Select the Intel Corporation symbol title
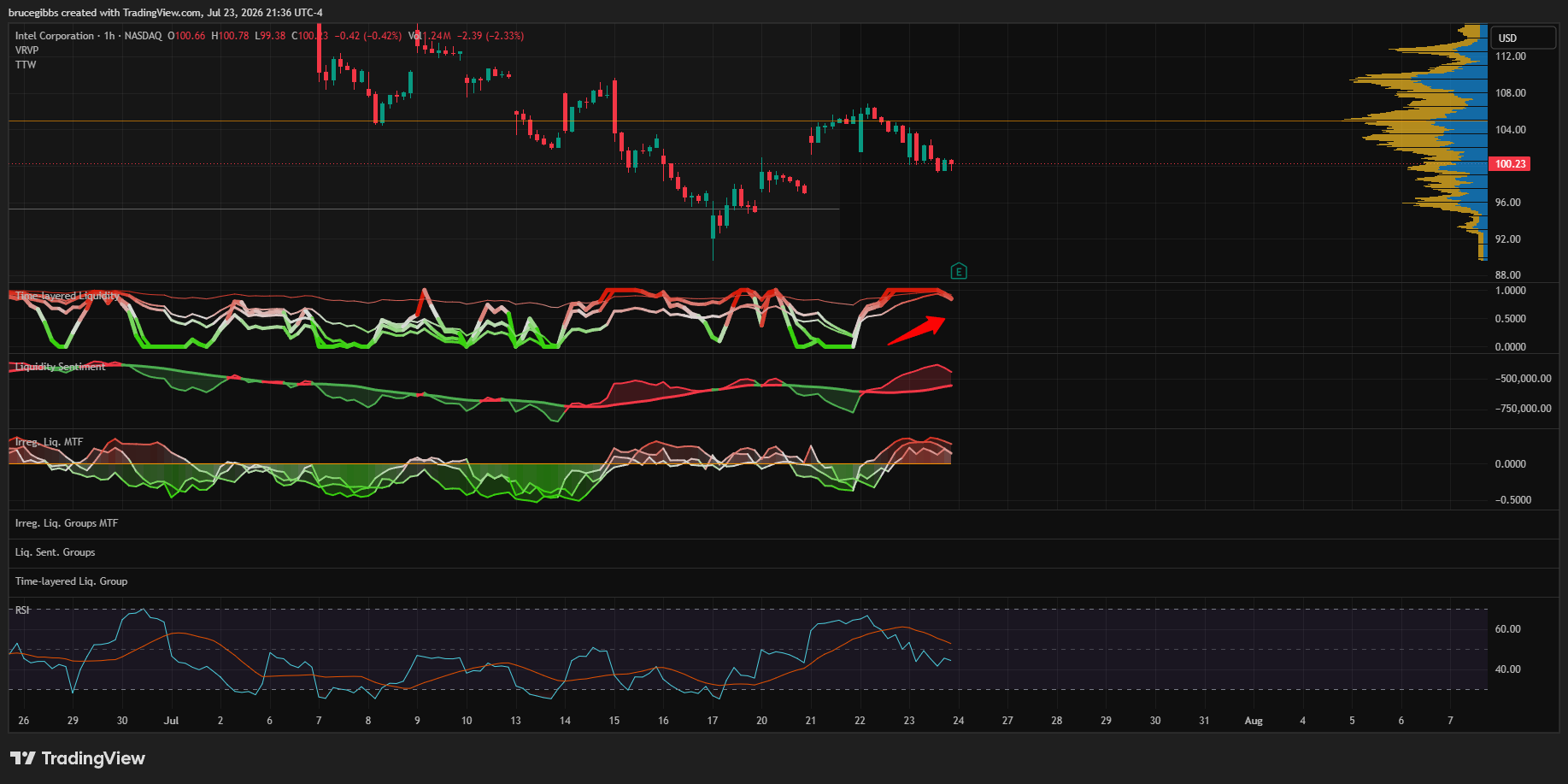The width and height of the screenshot is (1568, 784). pos(55,36)
